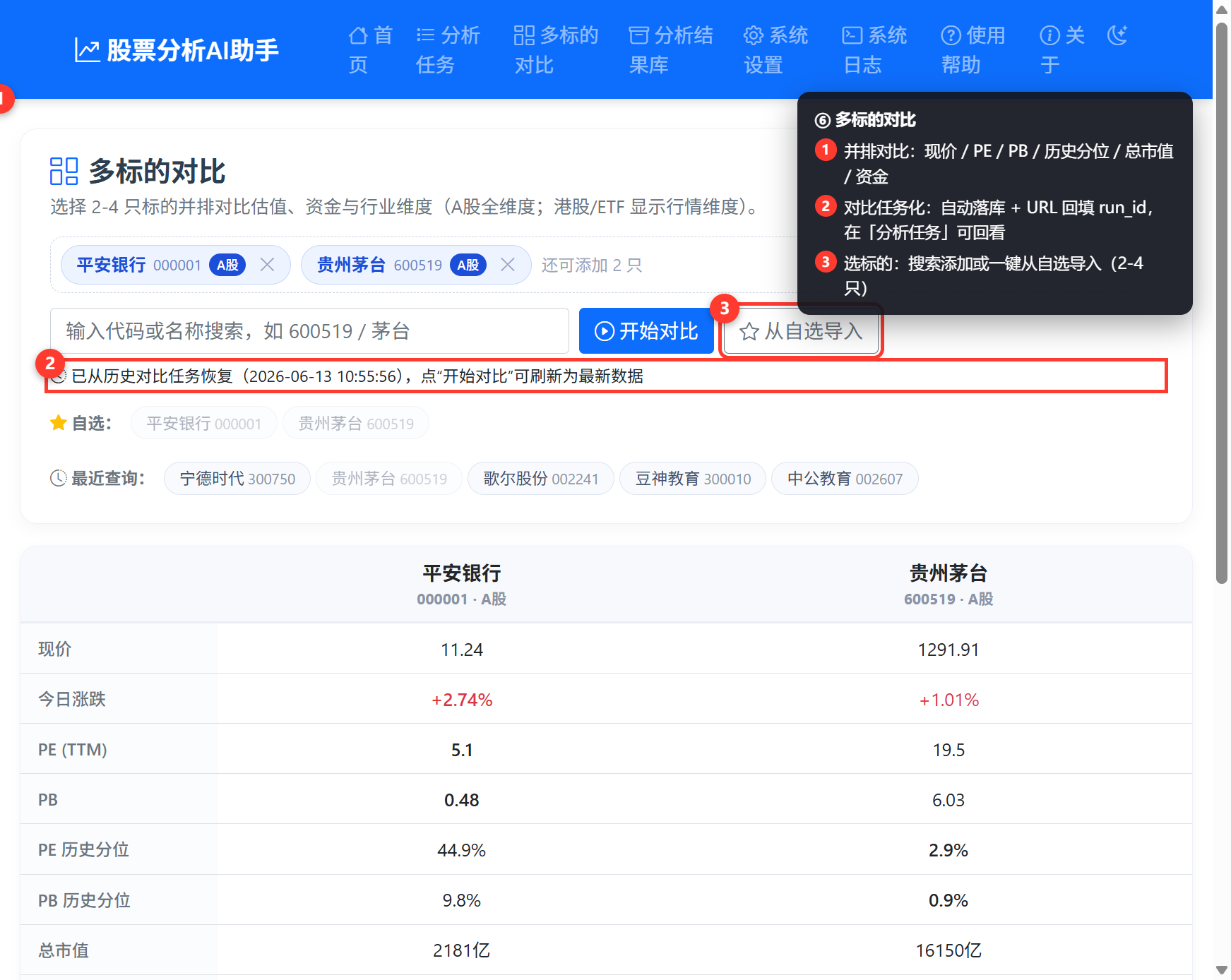Select 贵州茅台 600519 in 自选 list
Viewport: 1231px width, 980px height.
point(356,423)
